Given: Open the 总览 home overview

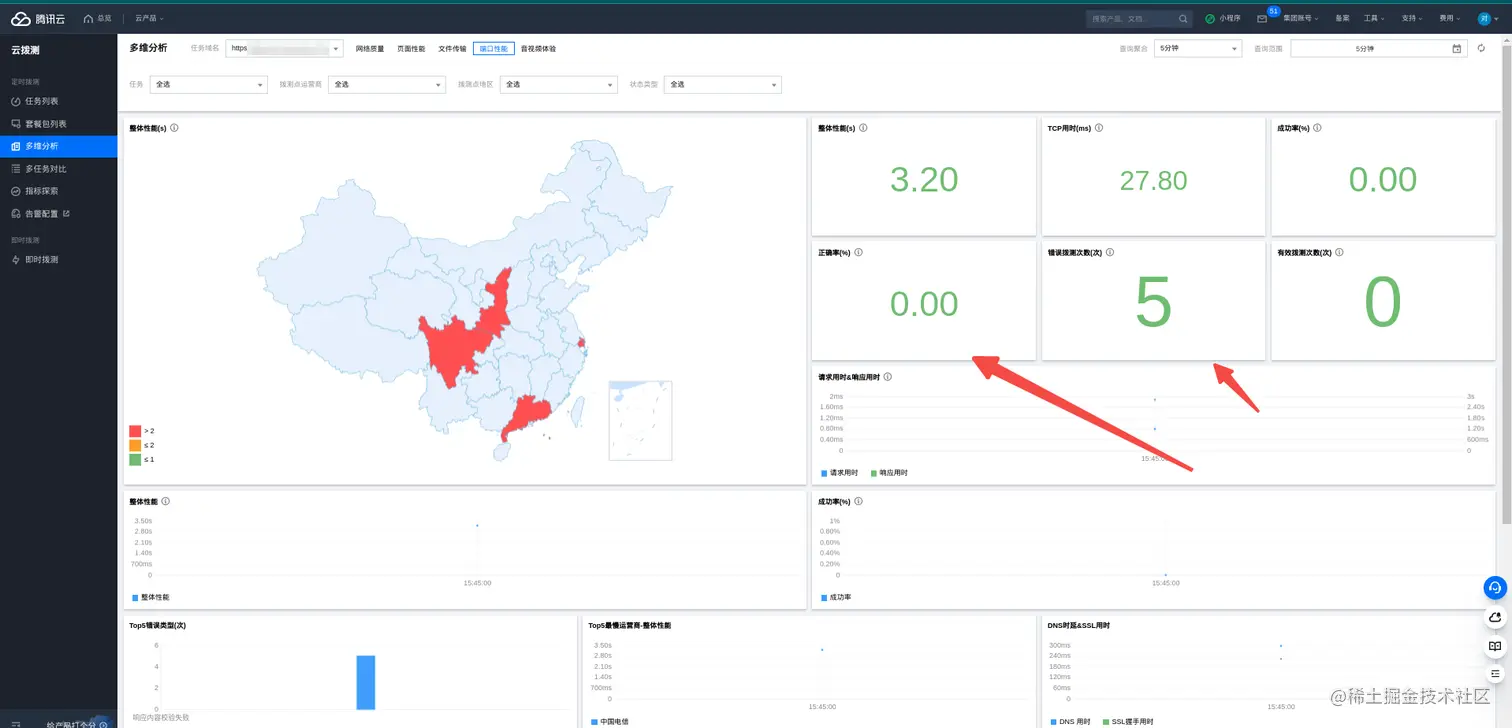Looking at the screenshot, I should [x=97, y=18].
